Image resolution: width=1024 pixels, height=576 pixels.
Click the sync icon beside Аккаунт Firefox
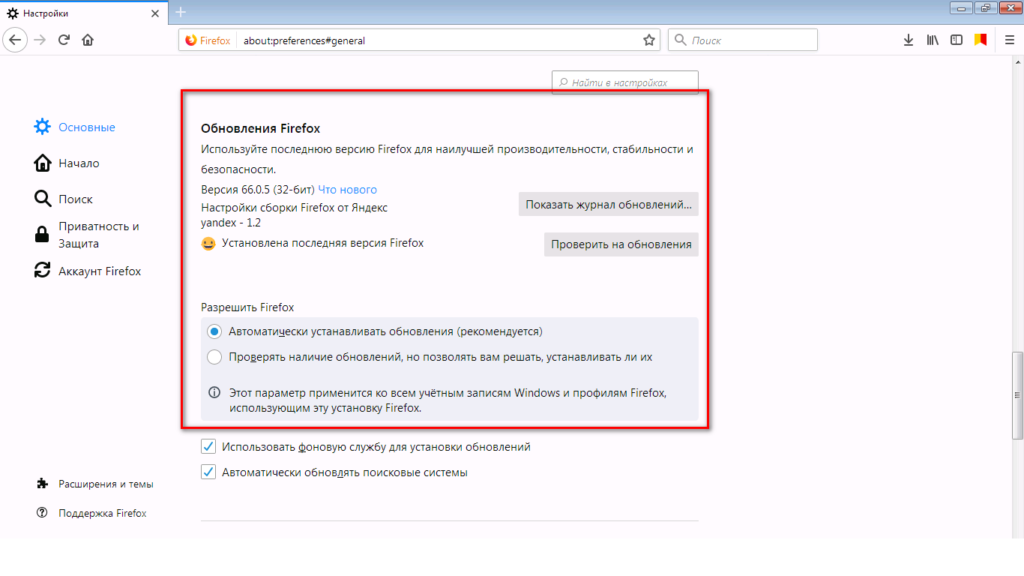click(42, 270)
